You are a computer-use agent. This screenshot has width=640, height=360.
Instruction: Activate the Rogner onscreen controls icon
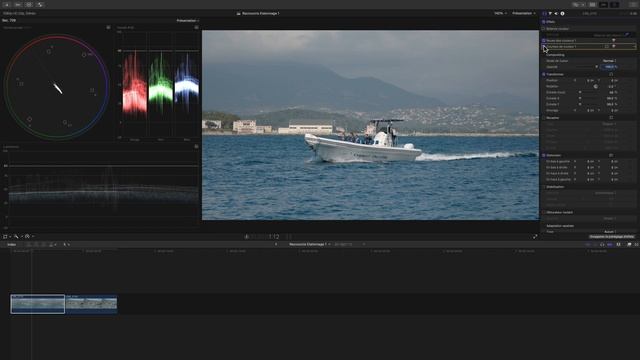coord(611,118)
